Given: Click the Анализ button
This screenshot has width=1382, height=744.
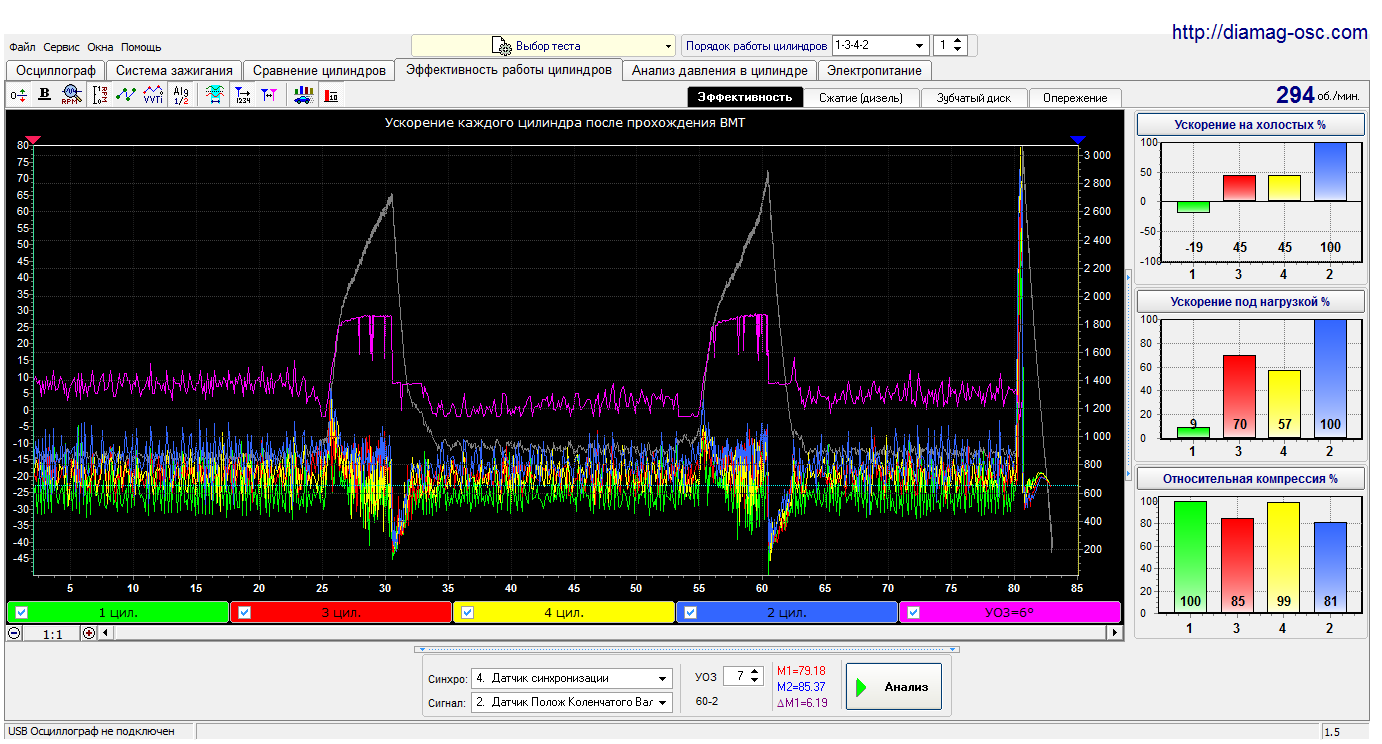Looking at the screenshot, I should coord(894,687).
